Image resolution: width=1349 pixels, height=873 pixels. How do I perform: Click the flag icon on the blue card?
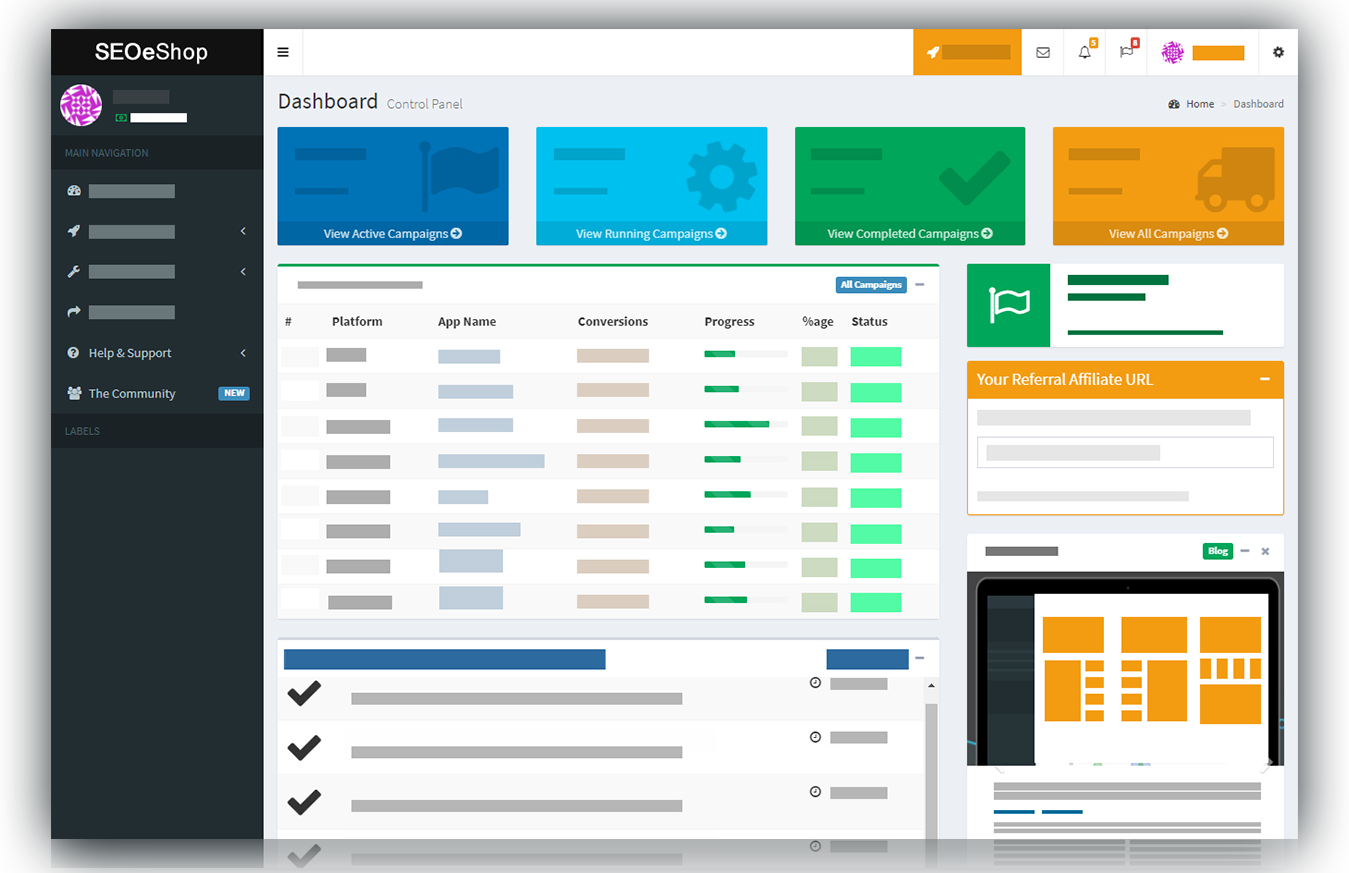(x=459, y=176)
